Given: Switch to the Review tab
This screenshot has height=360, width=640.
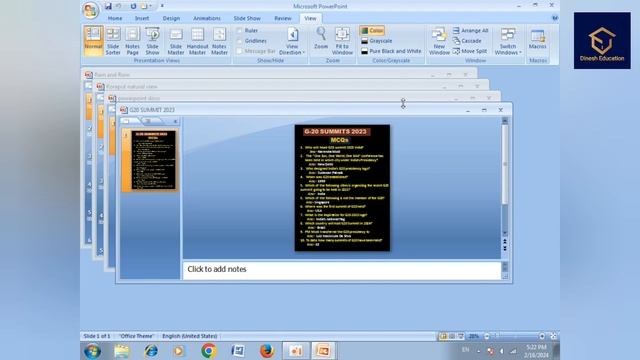Looking at the screenshot, I should tap(282, 18).
